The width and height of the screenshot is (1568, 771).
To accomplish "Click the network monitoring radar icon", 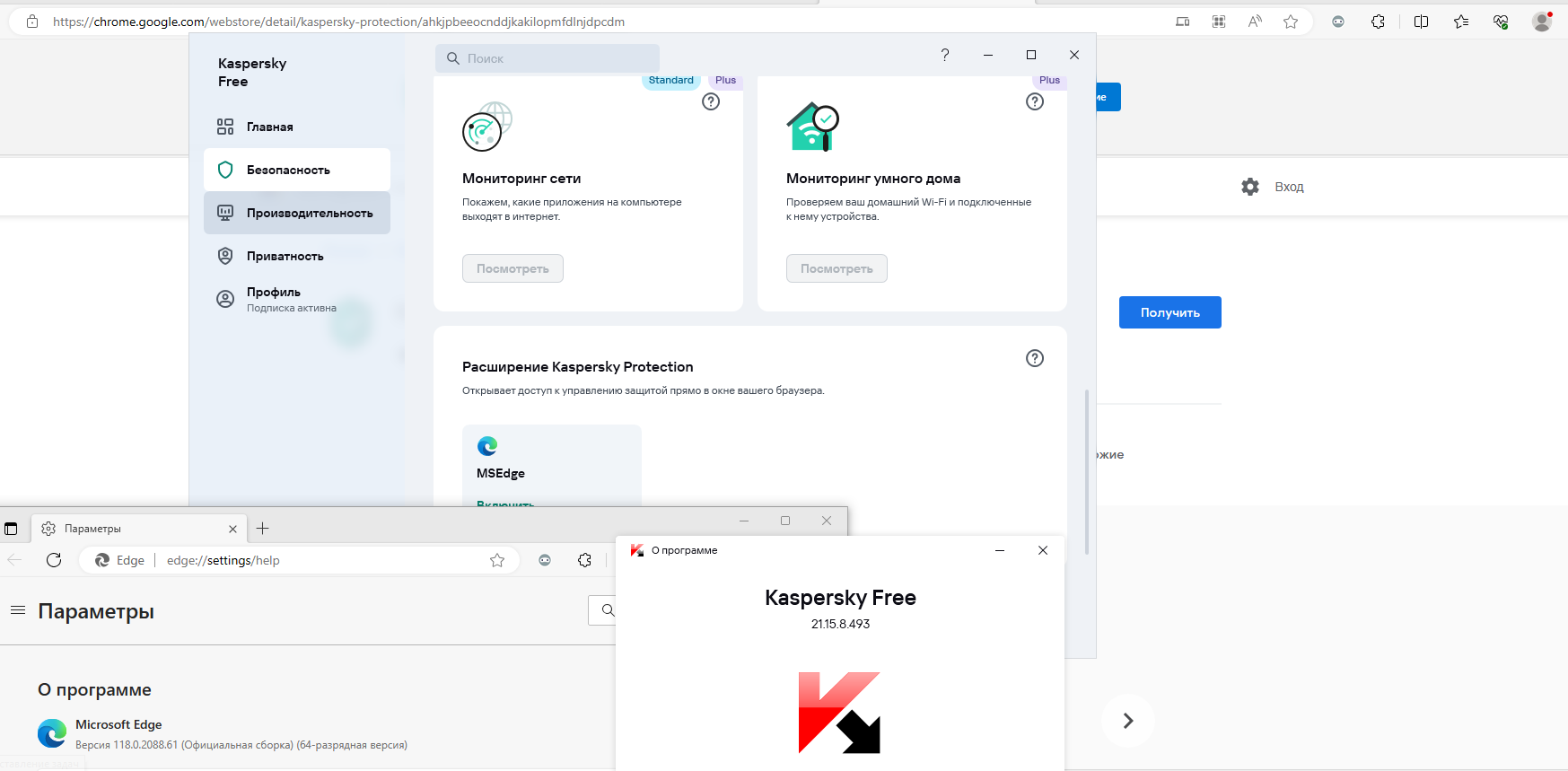I will click(487, 127).
